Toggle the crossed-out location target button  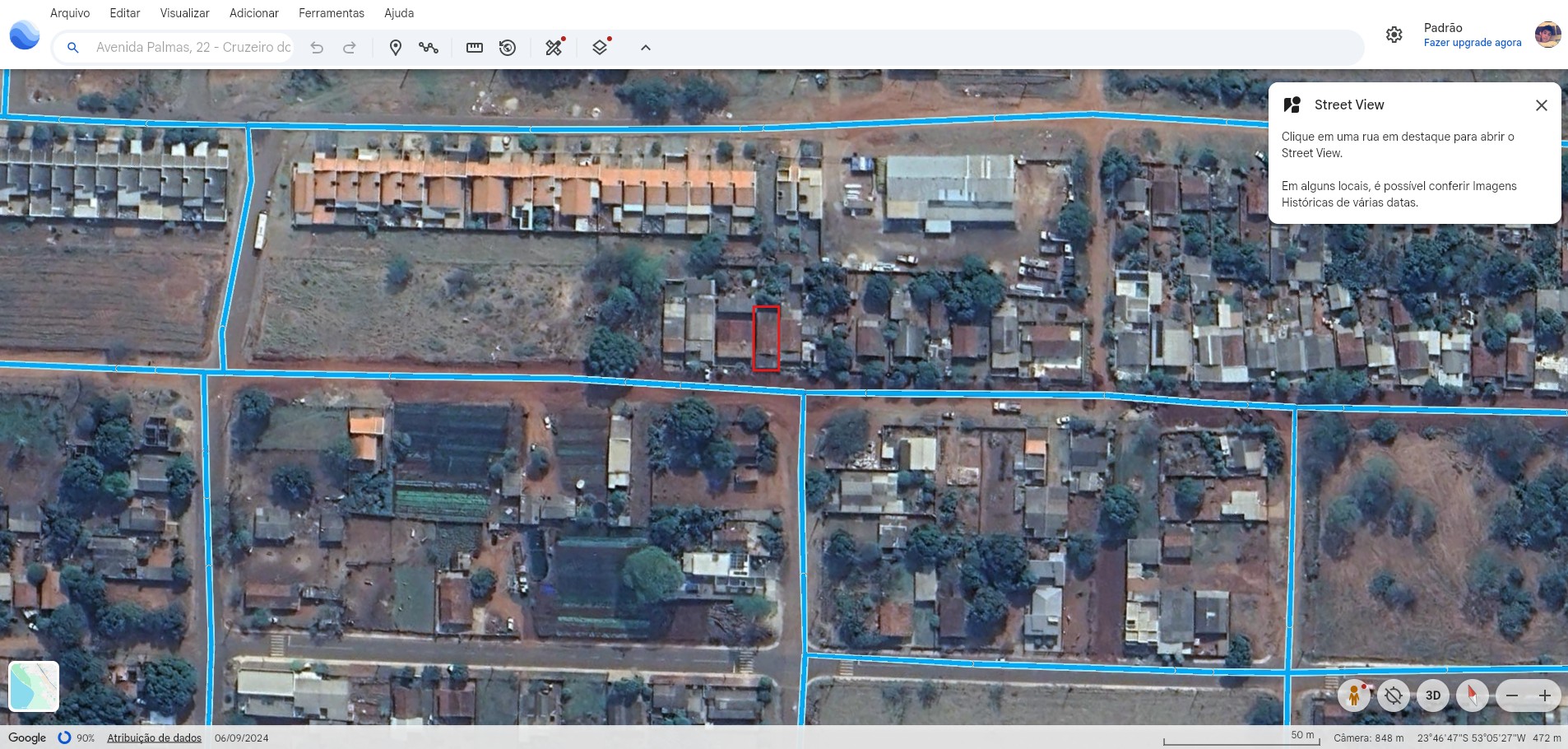pyautogui.click(x=1393, y=695)
